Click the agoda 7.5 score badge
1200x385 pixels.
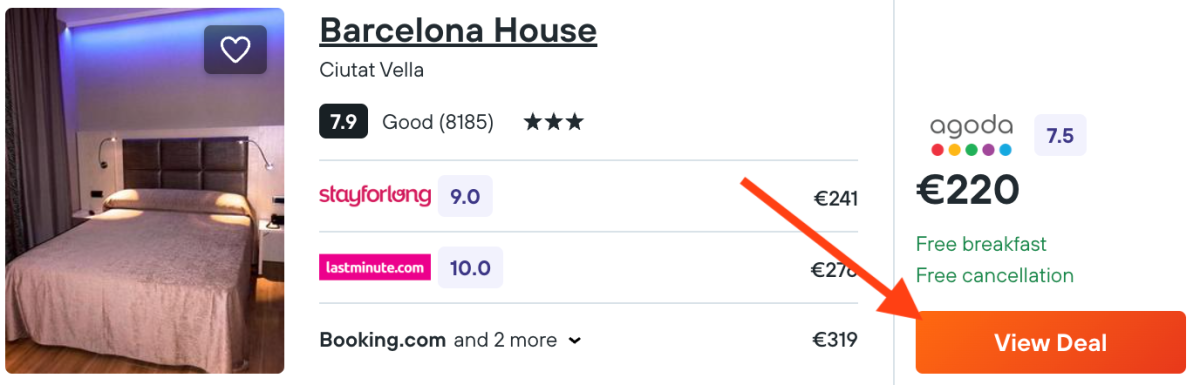(x=1060, y=136)
